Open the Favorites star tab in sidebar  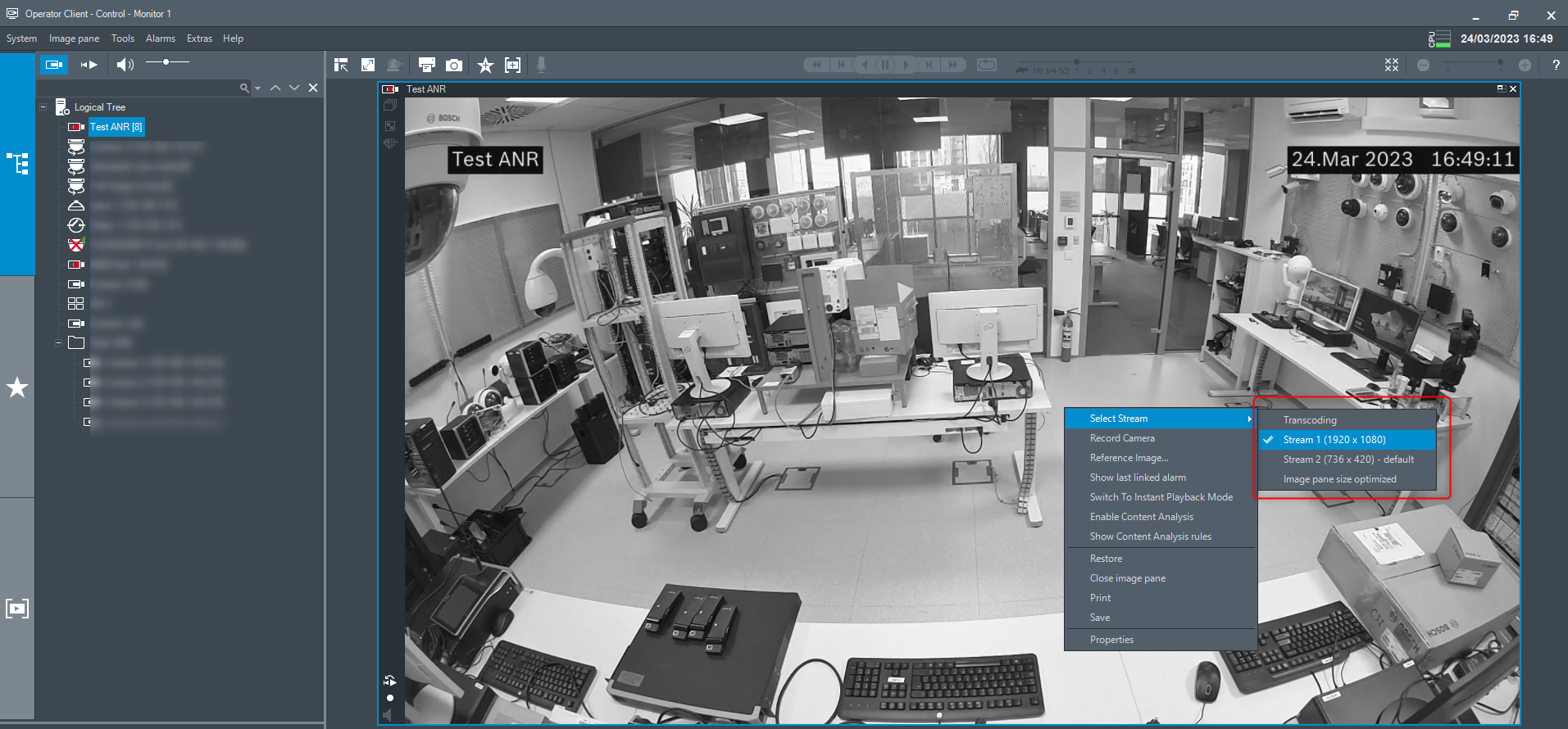pos(17,387)
